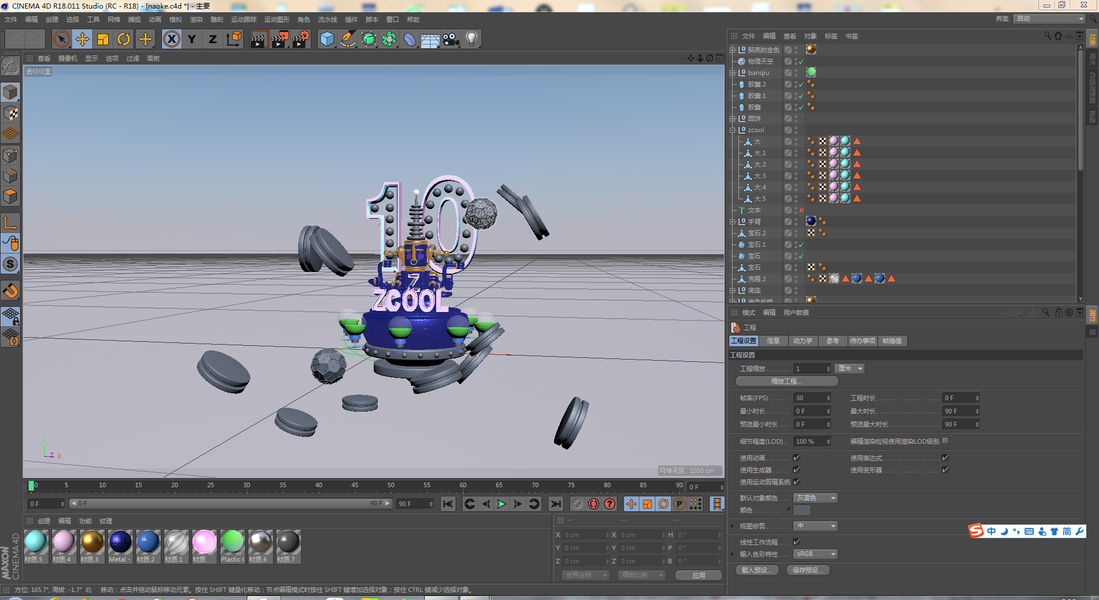
Task: Switch to Model mode in left palette
Action: click(x=11, y=92)
